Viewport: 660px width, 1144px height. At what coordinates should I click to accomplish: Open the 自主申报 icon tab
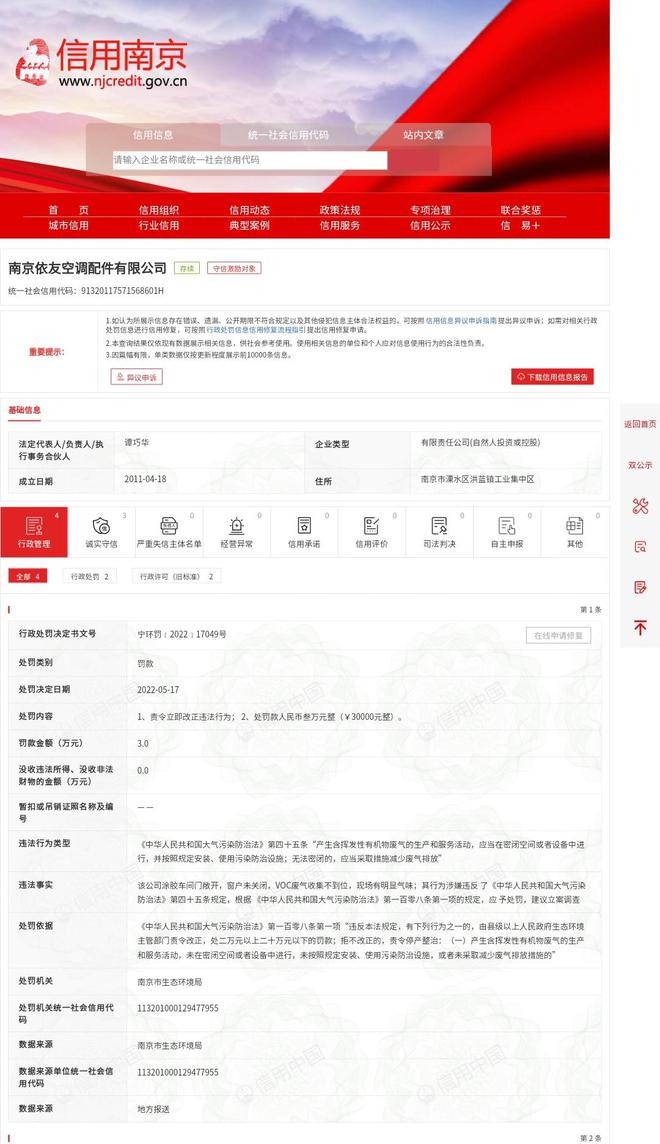[x=507, y=532]
